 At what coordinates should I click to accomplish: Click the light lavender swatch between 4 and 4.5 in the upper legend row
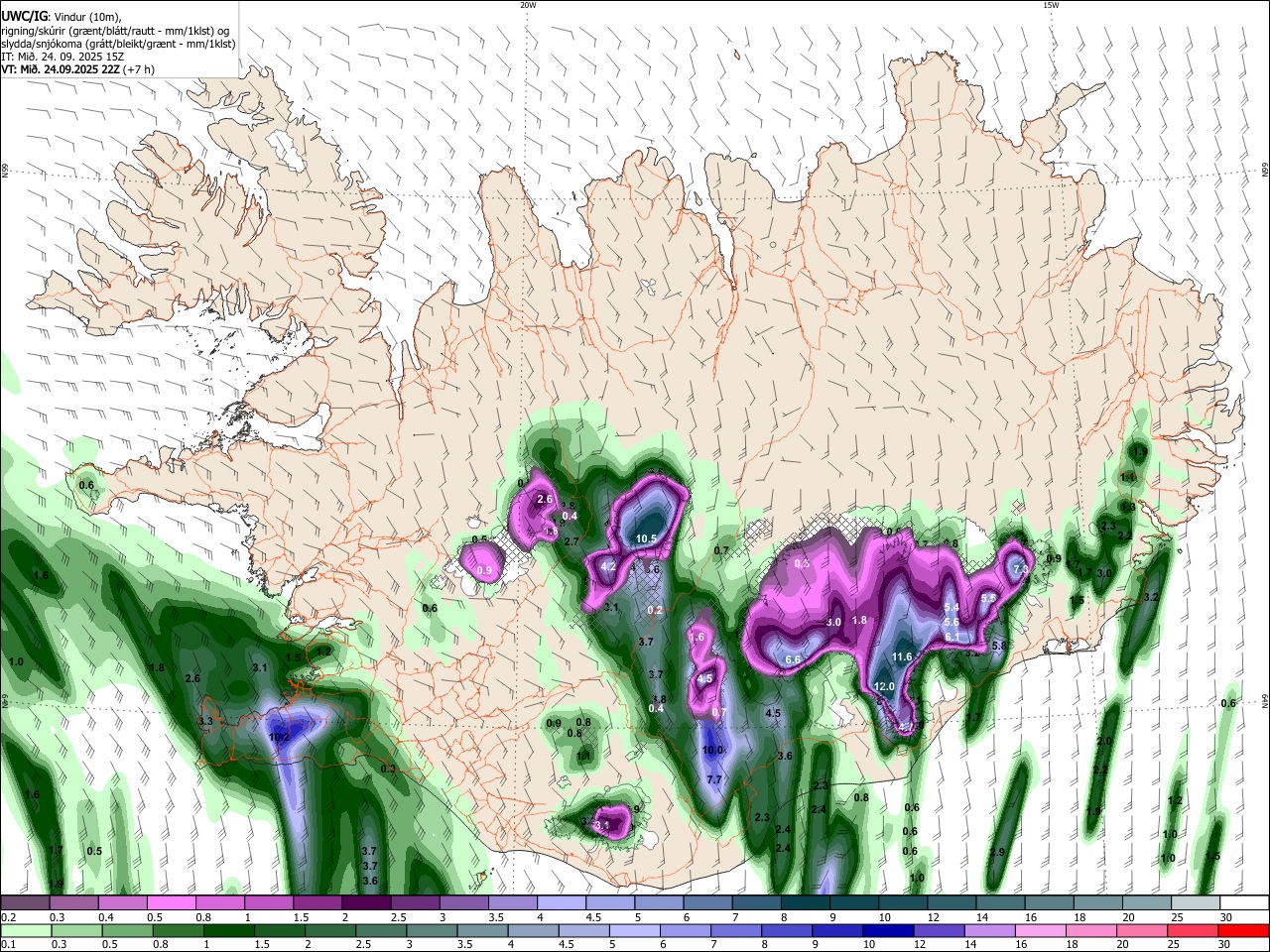pyautogui.click(x=561, y=902)
